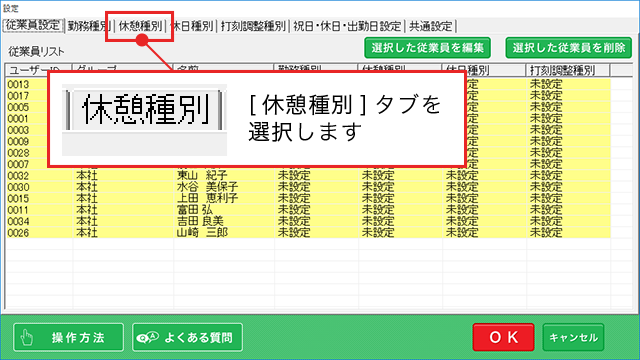
Task: Open the 打刻調整種別 tab
Action: pyautogui.click(x=253, y=26)
